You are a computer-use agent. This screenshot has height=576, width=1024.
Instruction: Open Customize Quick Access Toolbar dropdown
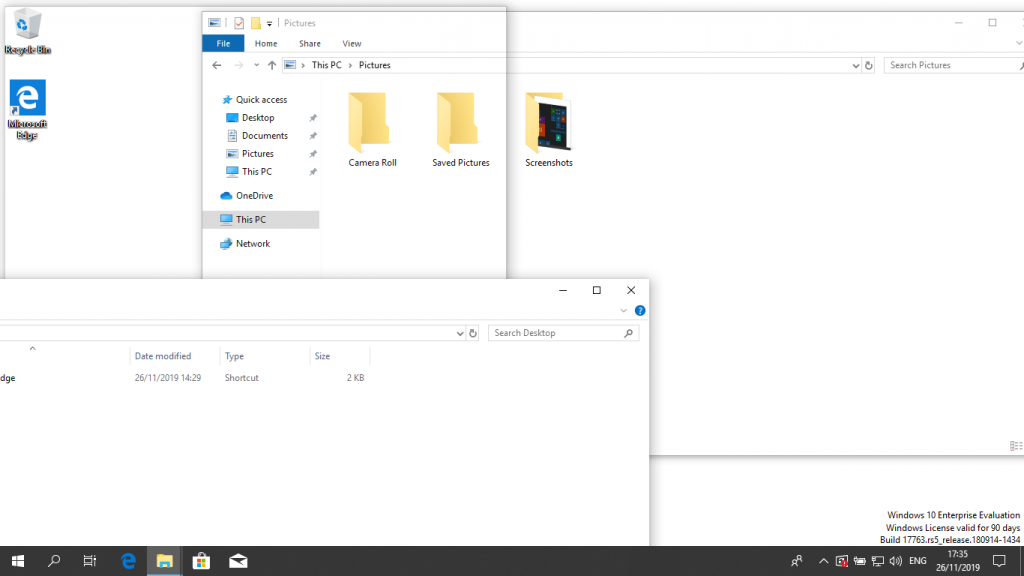(x=269, y=24)
